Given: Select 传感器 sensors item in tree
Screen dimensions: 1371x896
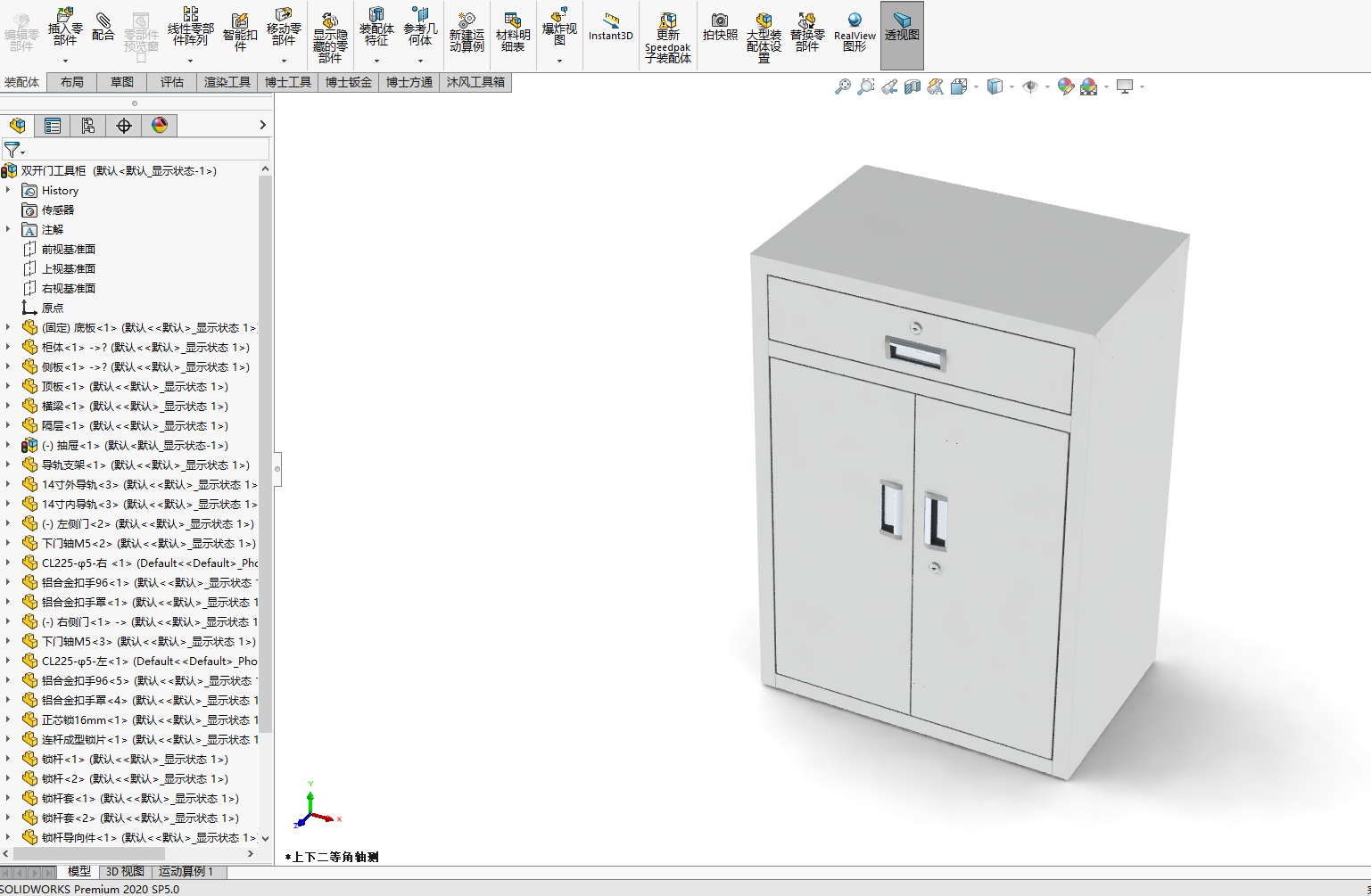Looking at the screenshot, I should click(58, 210).
